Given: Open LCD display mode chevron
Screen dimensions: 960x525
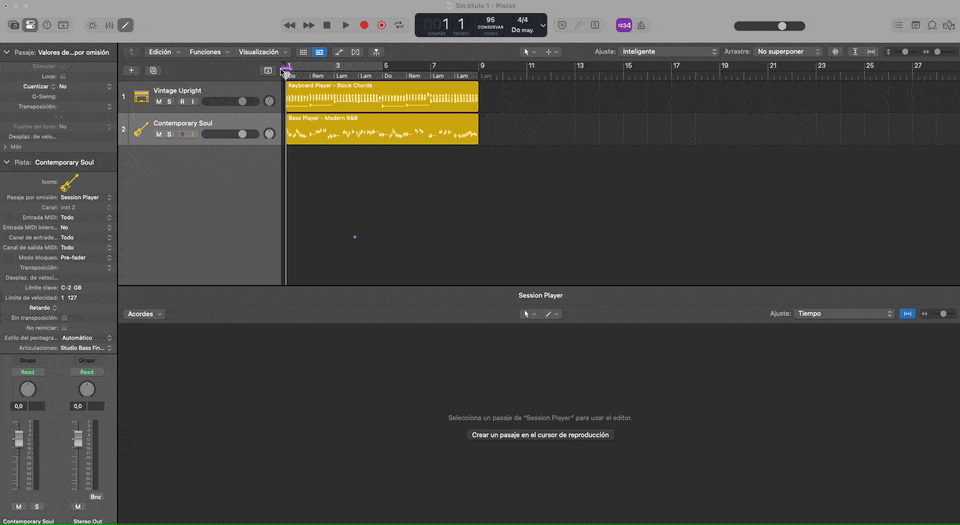Looking at the screenshot, I should pos(542,25).
